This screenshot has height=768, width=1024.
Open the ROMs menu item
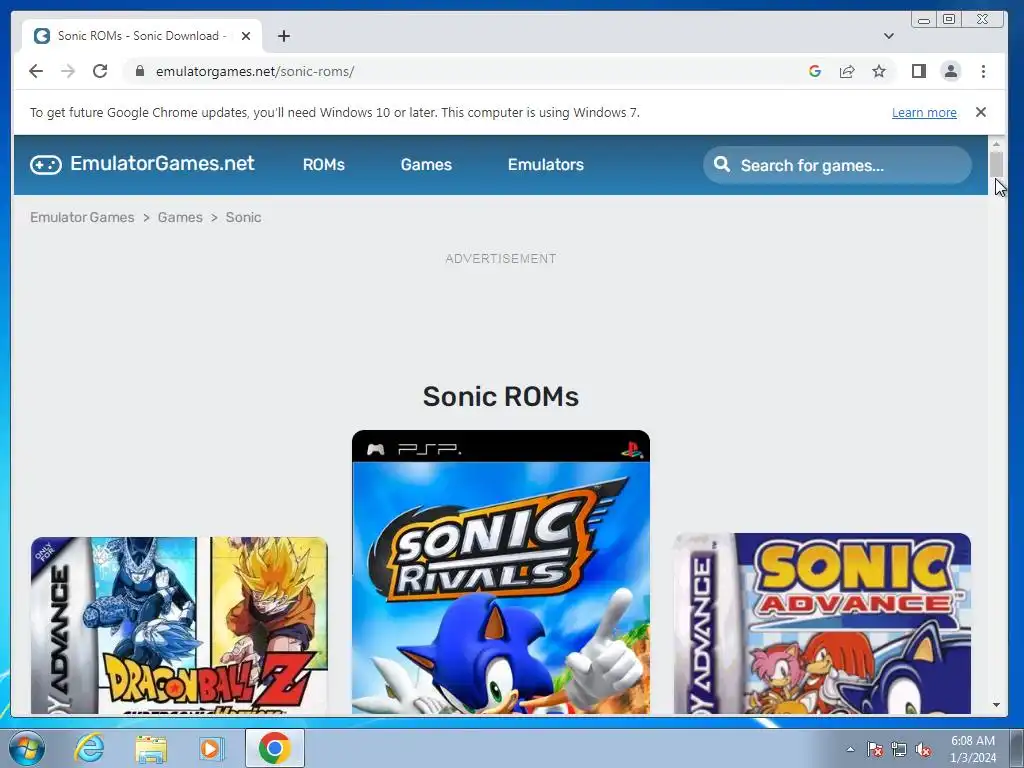click(x=324, y=165)
